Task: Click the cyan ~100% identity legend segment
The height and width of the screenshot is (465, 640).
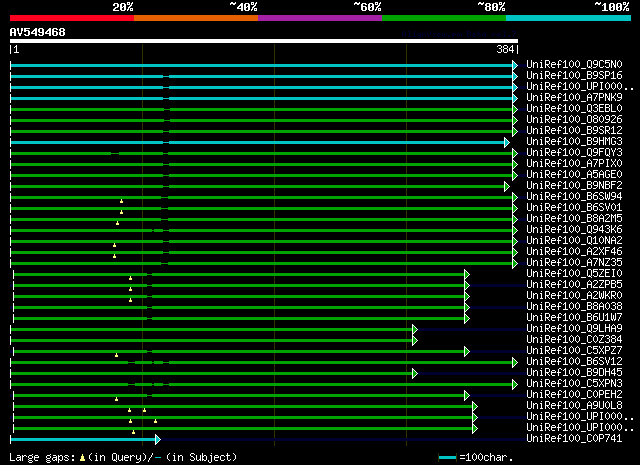Action: tap(569, 18)
